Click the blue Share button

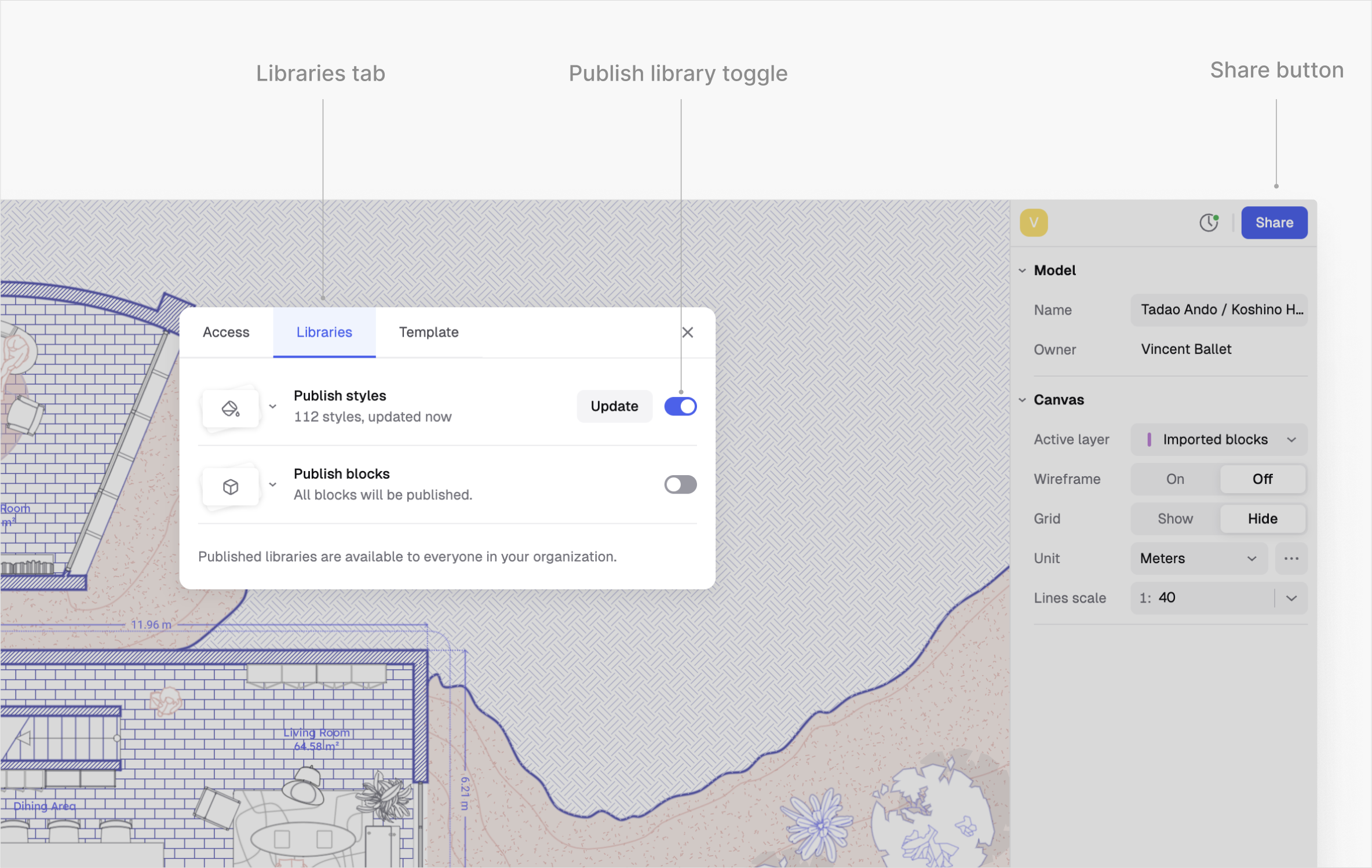pyautogui.click(x=1274, y=223)
